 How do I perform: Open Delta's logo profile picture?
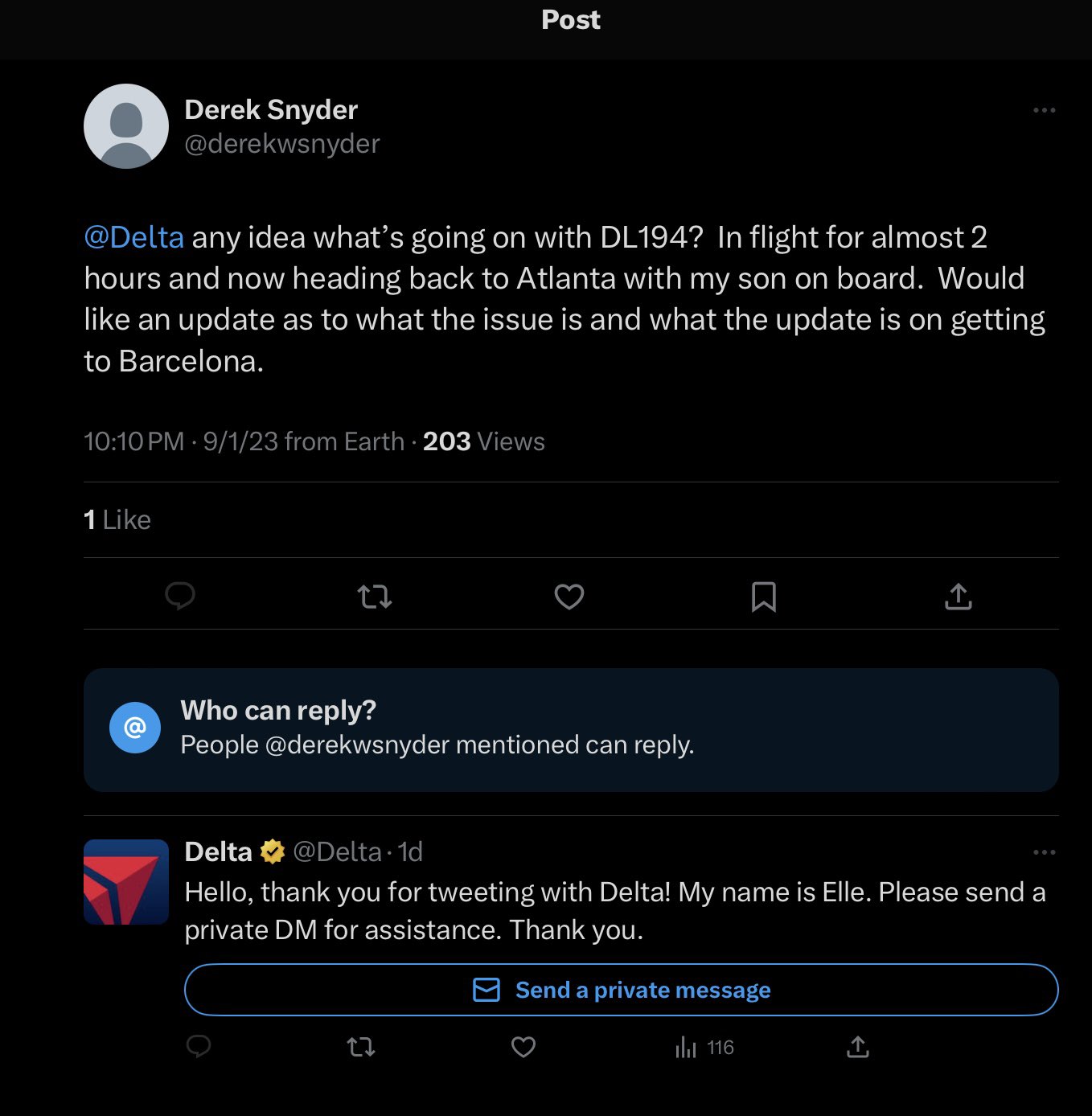click(126, 882)
